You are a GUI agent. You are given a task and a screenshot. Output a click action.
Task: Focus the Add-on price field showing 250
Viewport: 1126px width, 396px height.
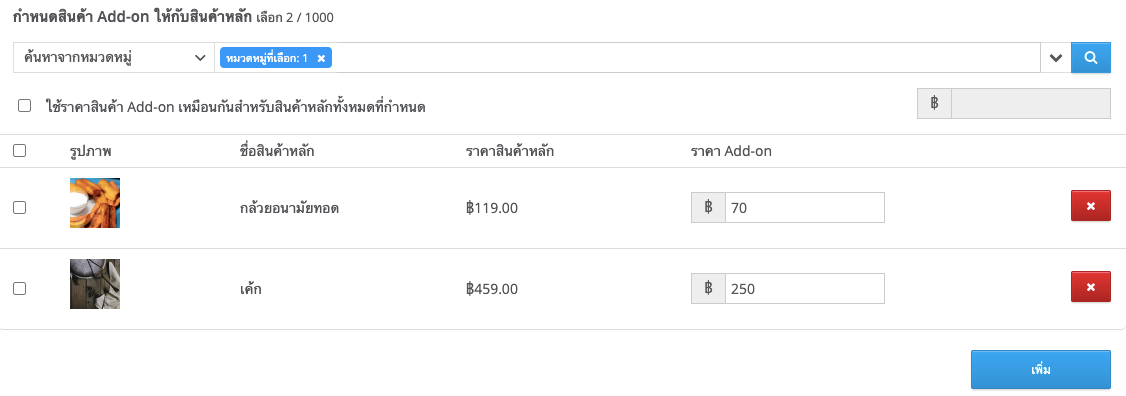click(x=804, y=288)
